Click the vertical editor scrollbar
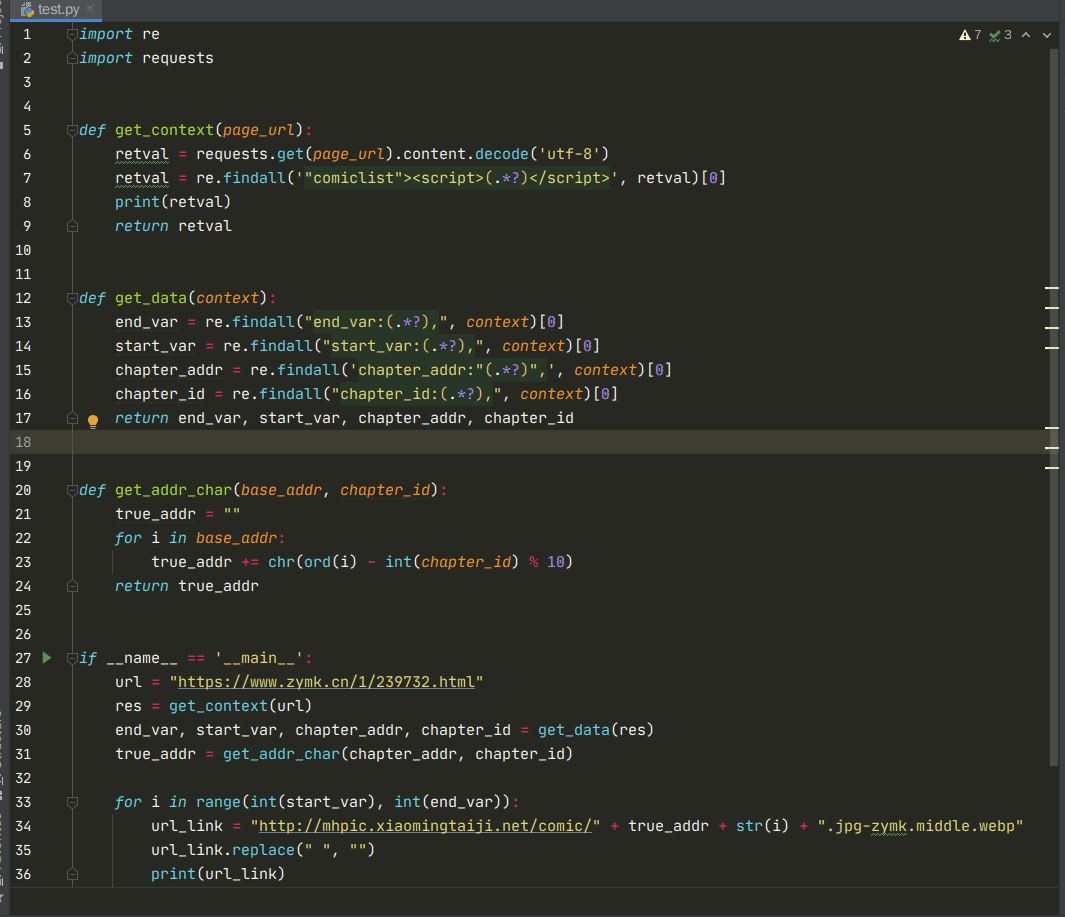 pos(1054,400)
